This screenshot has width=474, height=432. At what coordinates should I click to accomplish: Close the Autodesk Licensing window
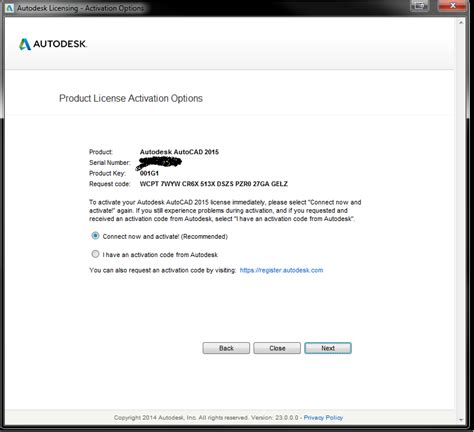[x=452, y=6]
